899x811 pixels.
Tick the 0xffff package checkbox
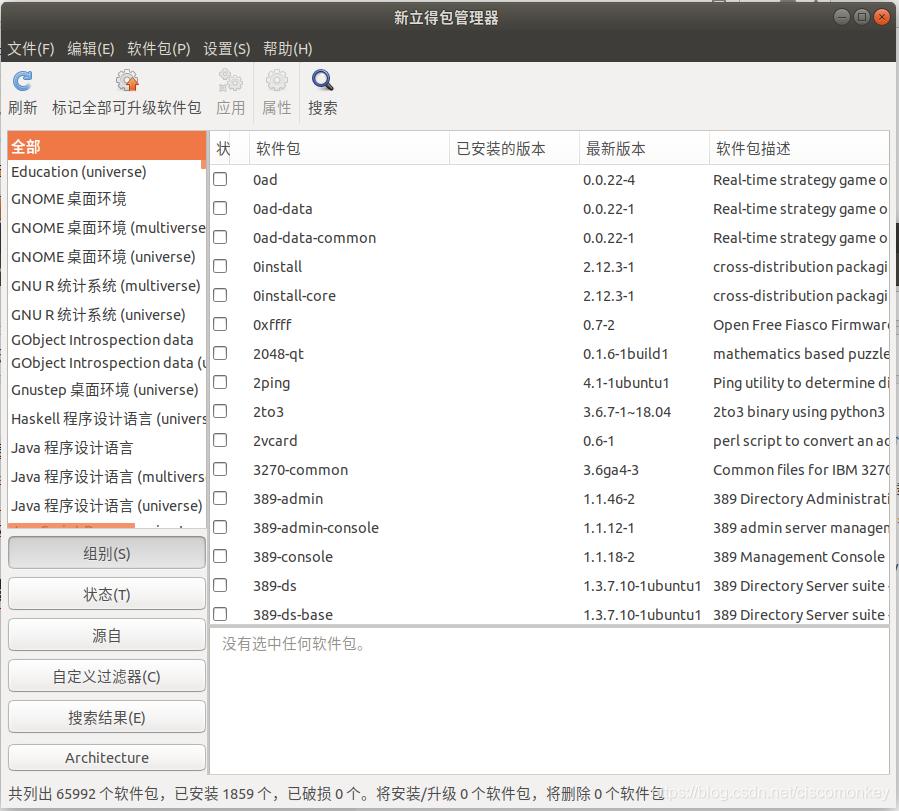coord(220,324)
